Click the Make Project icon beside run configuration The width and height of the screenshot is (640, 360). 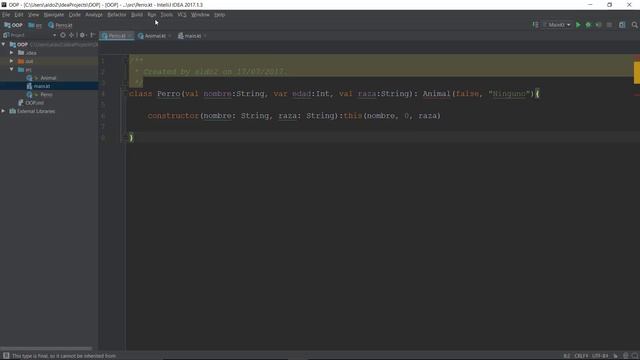pos(535,25)
